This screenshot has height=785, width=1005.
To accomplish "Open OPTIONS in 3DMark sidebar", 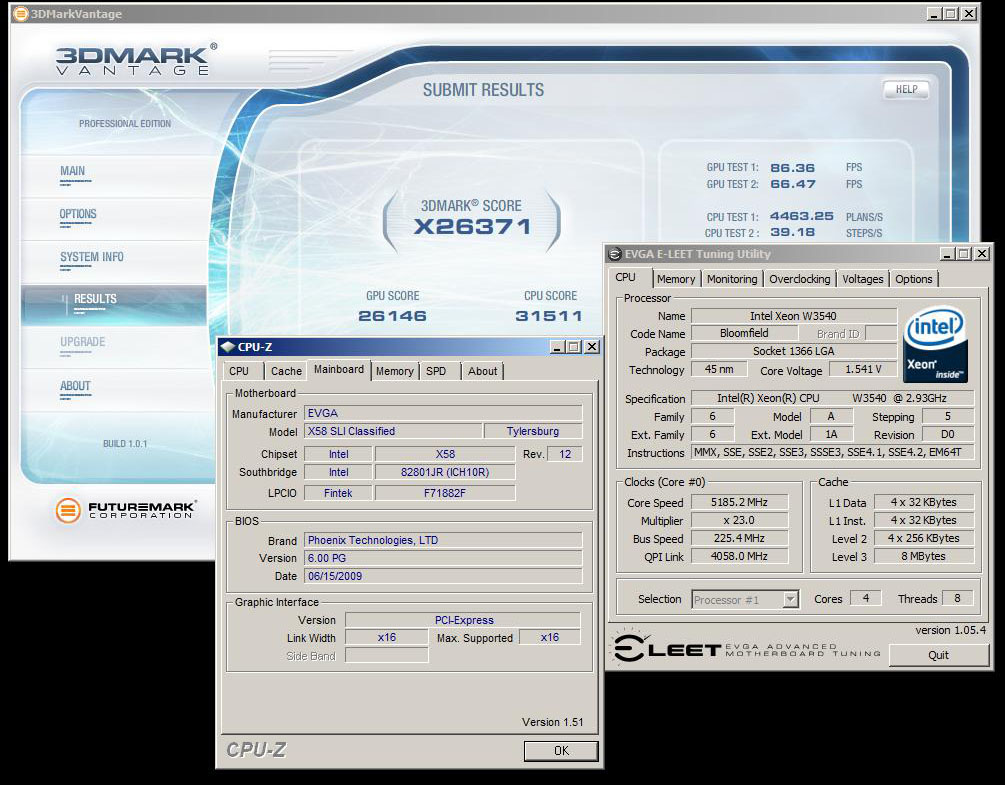I will tap(78, 215).
